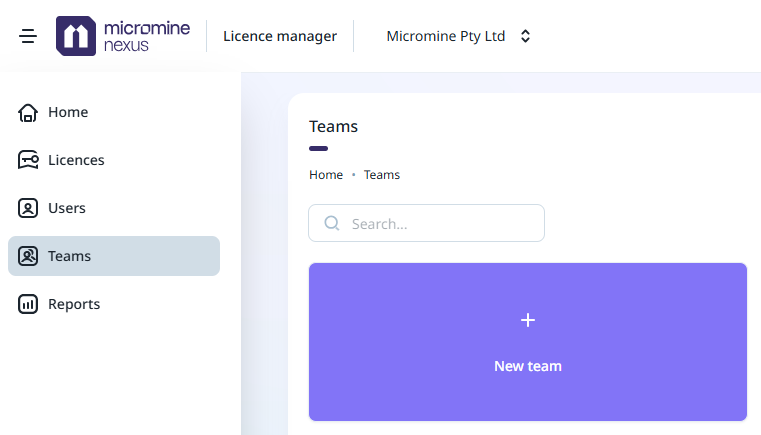The width and height of the screenshot is (761, 435).
Task: Collapse the sidebar with the hamburger icon
Action: pos(28,36)
